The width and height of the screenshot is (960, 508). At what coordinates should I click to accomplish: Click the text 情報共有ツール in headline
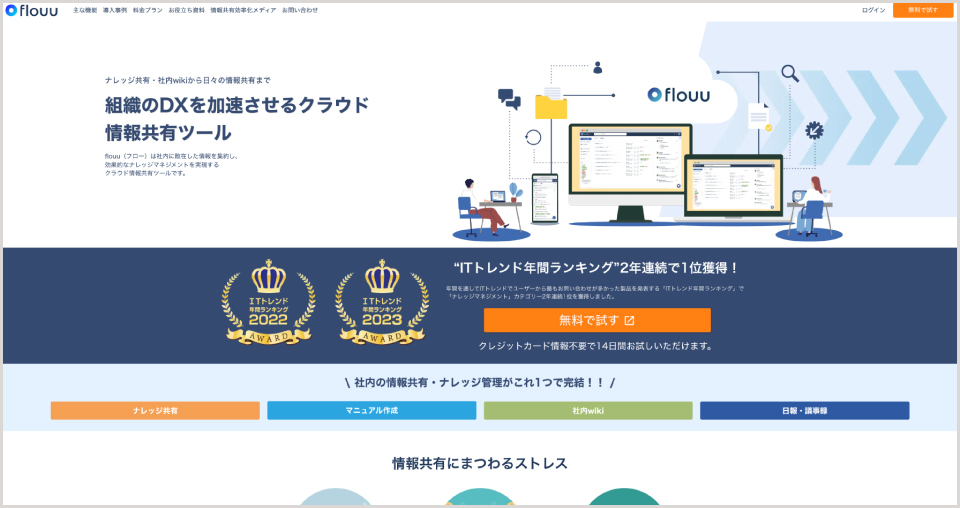pos(168,133)
